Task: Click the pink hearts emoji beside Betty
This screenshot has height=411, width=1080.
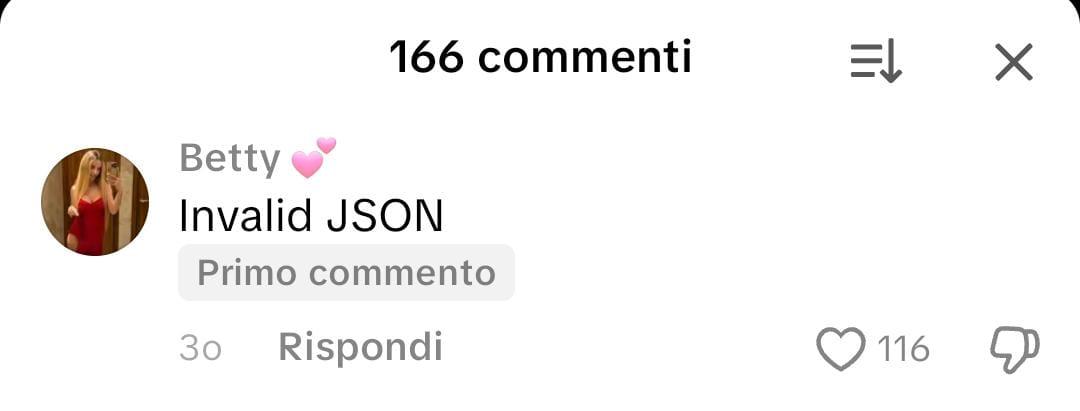Action: [313, 157]
